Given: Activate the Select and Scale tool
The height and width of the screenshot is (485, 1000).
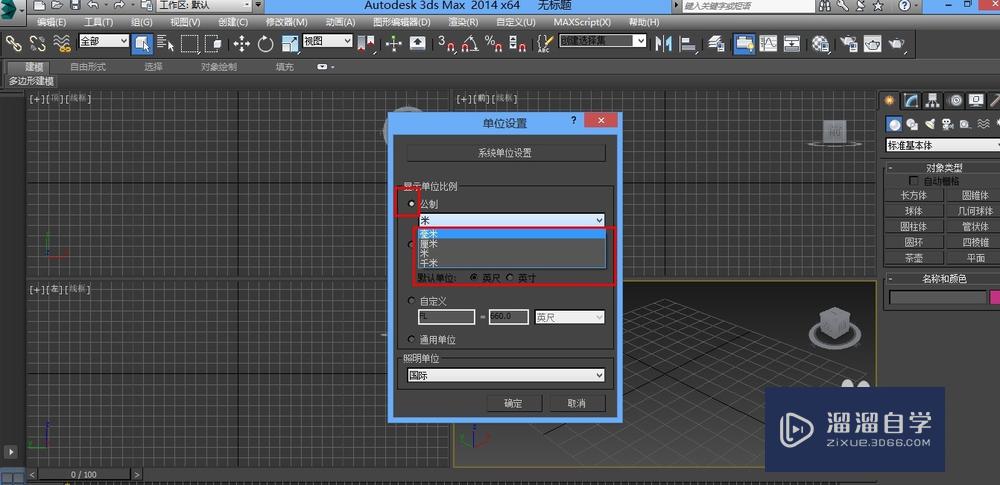Looking at the screenshot, I should [290, 43].
